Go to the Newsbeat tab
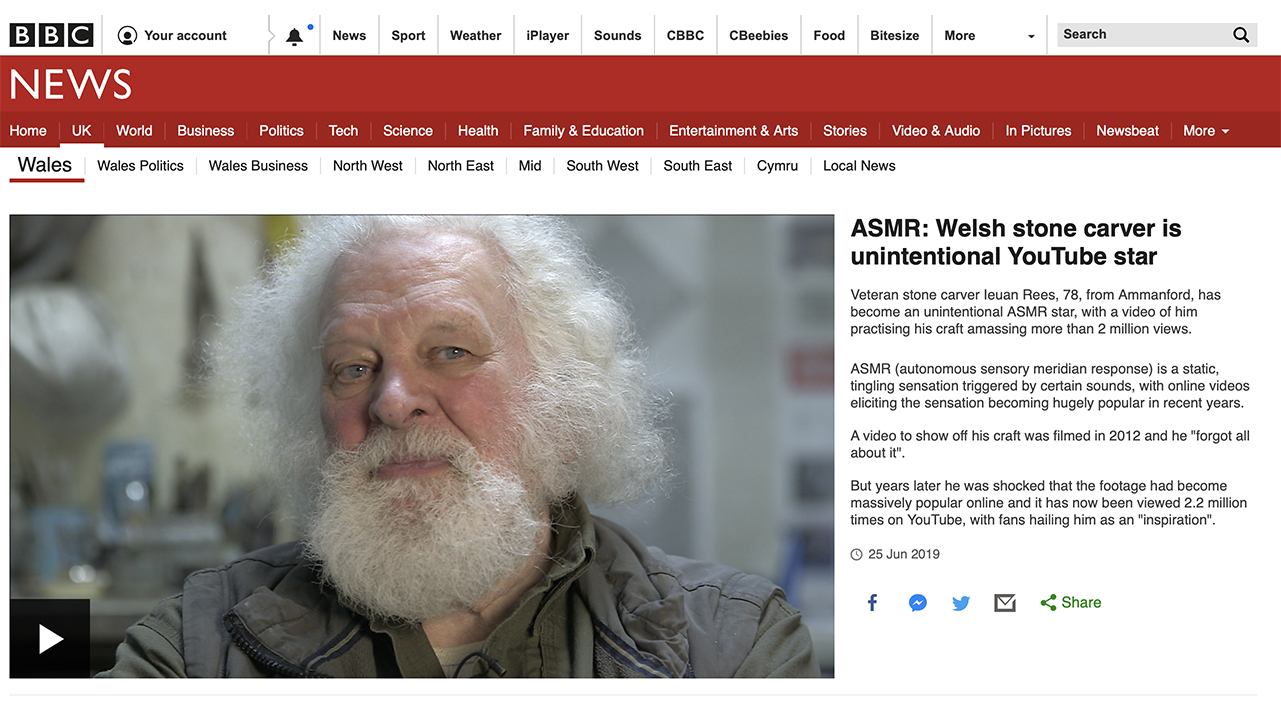The width and height of the screenshot is (1281, 712). click(x=1127, y=131)
